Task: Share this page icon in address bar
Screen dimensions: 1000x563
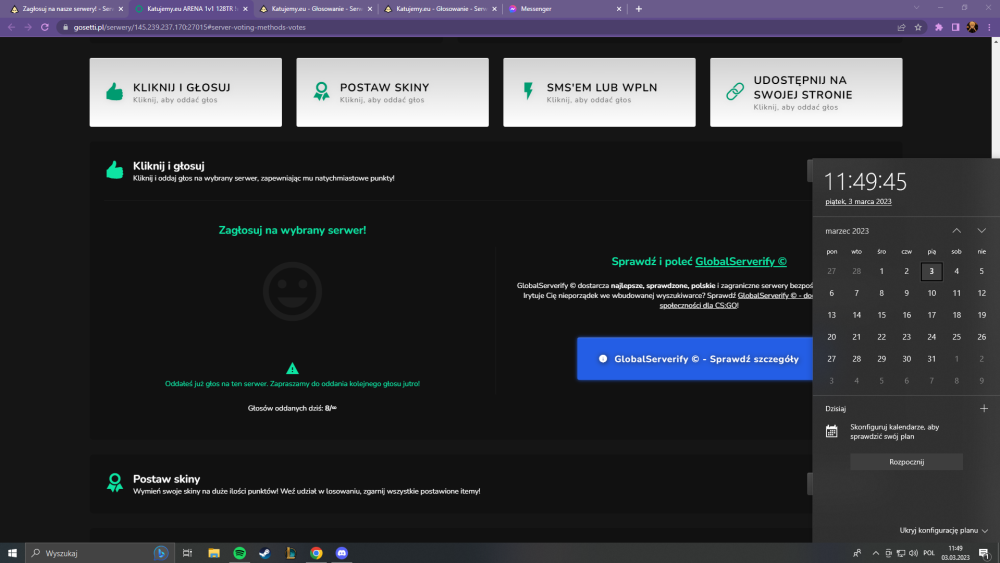Action: (x=901, y=27)
